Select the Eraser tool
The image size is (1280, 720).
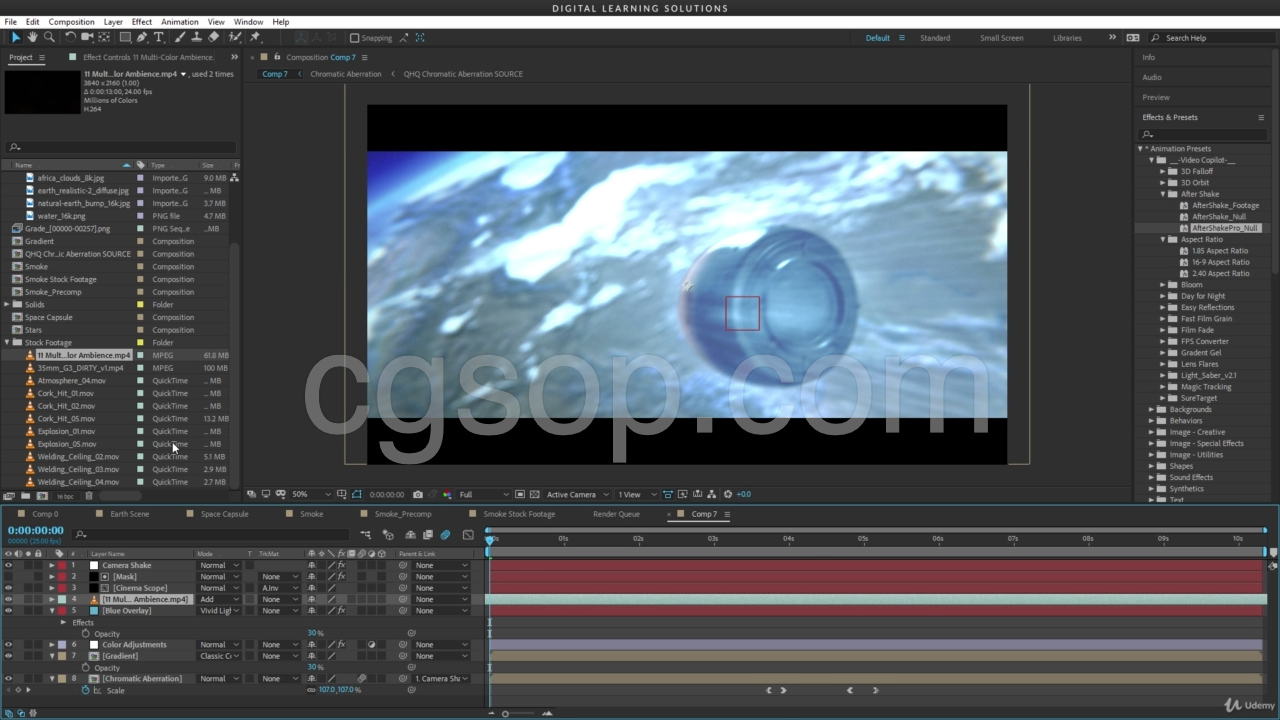coord(213,38)
